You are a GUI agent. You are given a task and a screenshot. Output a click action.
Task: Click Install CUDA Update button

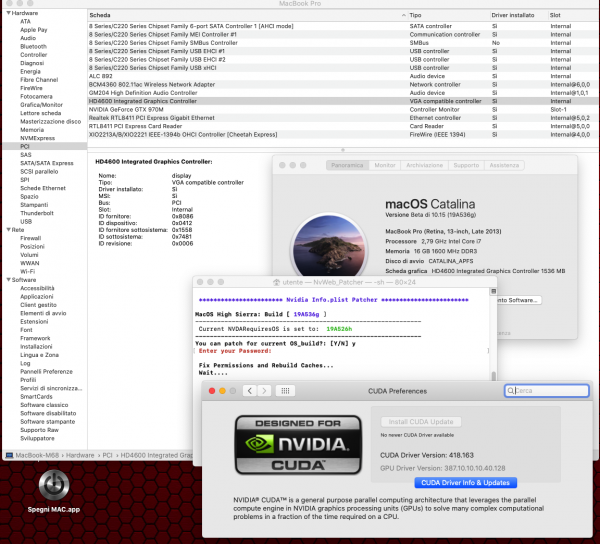(x=421, y=422)
